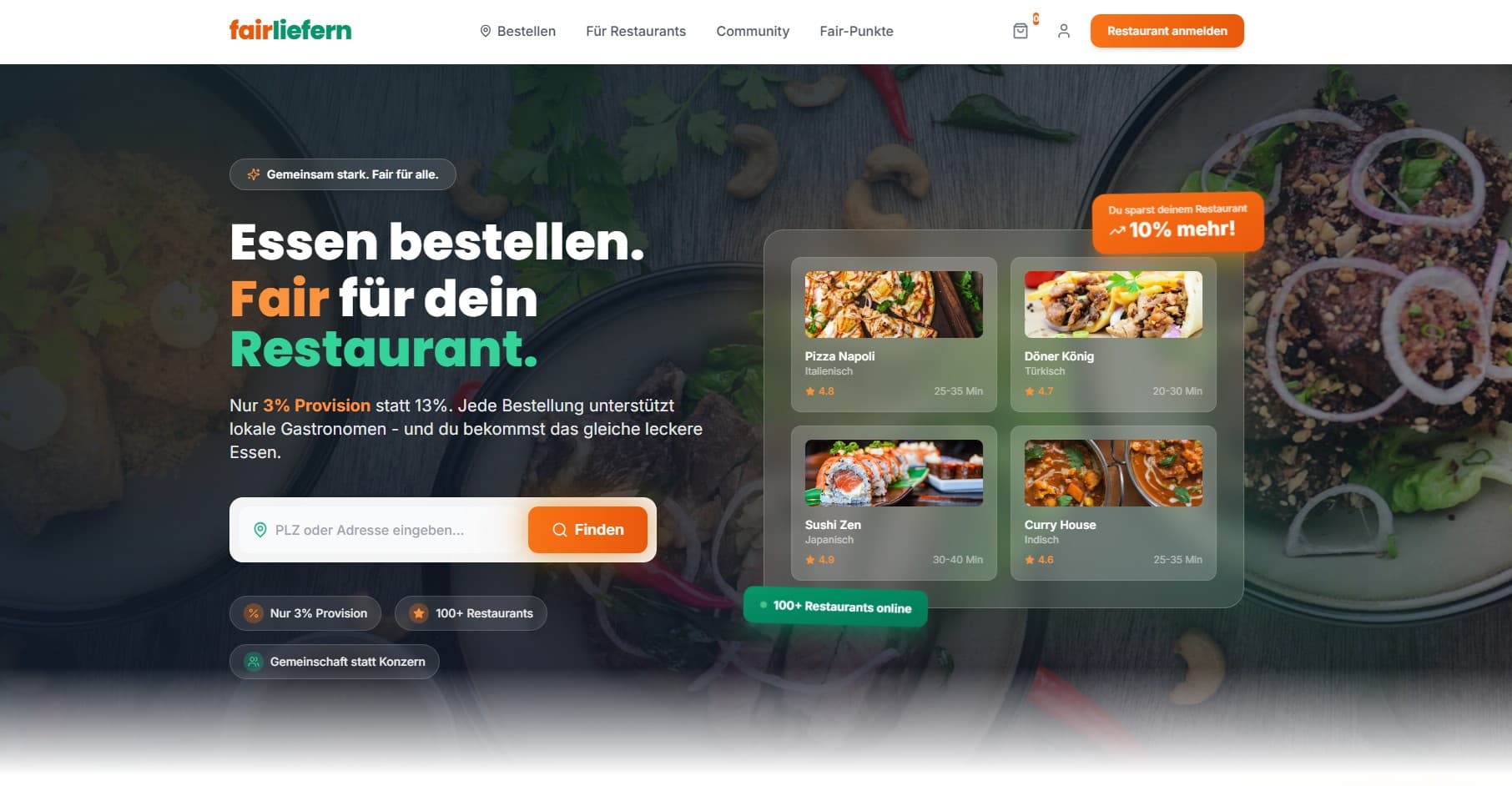This screenshot has height=786, width=1512.
Task: Select the Döner König restaurant card
Action: (1113, 335)
